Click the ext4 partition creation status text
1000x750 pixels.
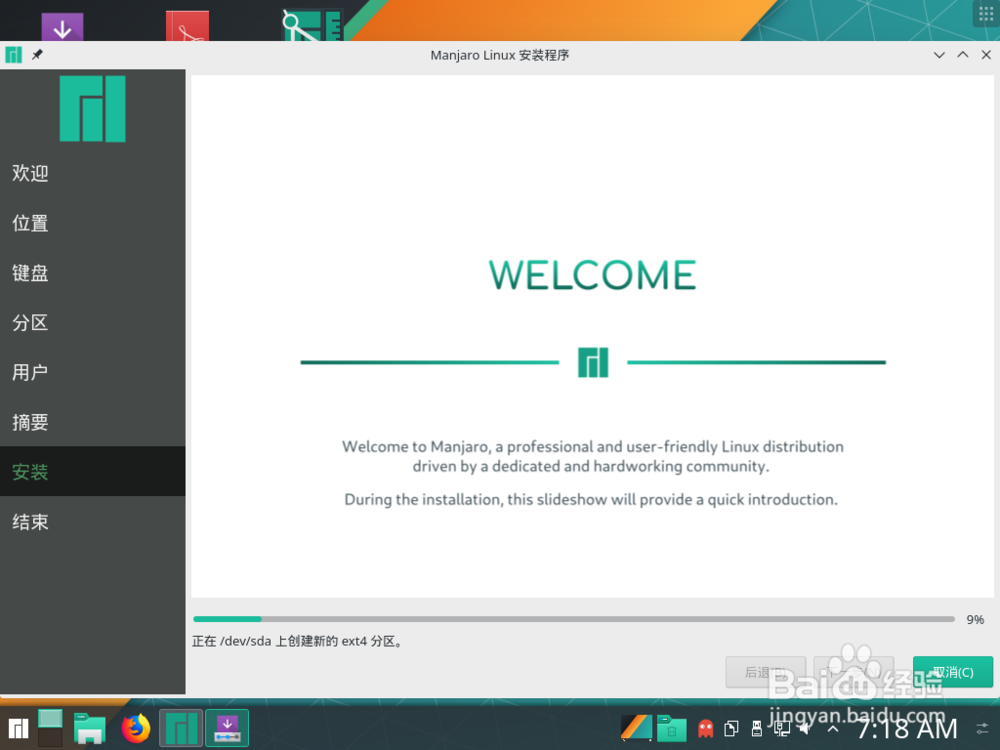coord(298,641)
